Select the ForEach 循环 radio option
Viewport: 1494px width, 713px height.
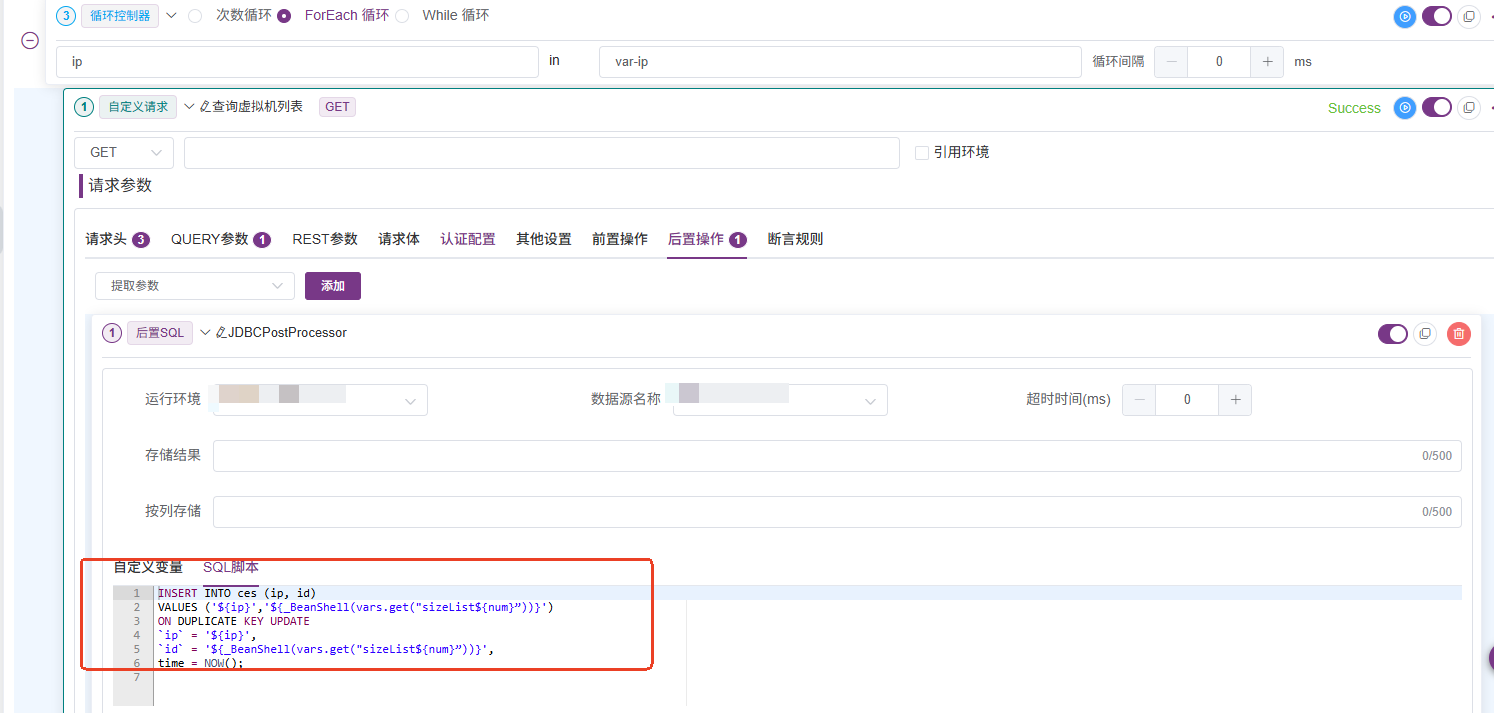coord(284,16)
